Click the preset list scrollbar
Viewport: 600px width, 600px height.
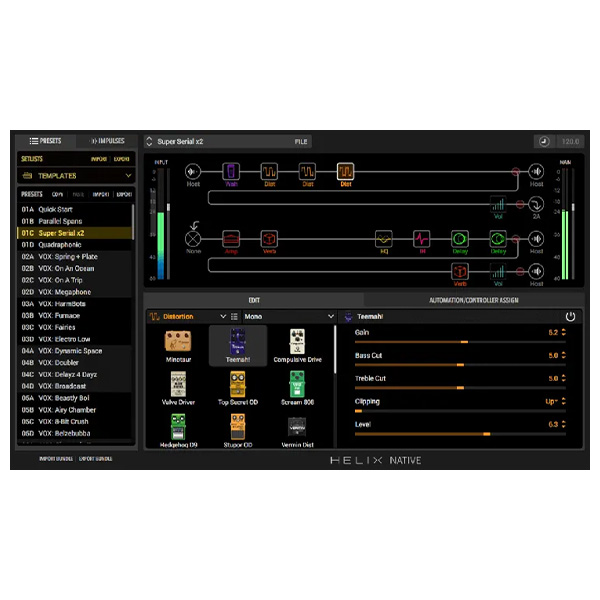tap(133, 222)
